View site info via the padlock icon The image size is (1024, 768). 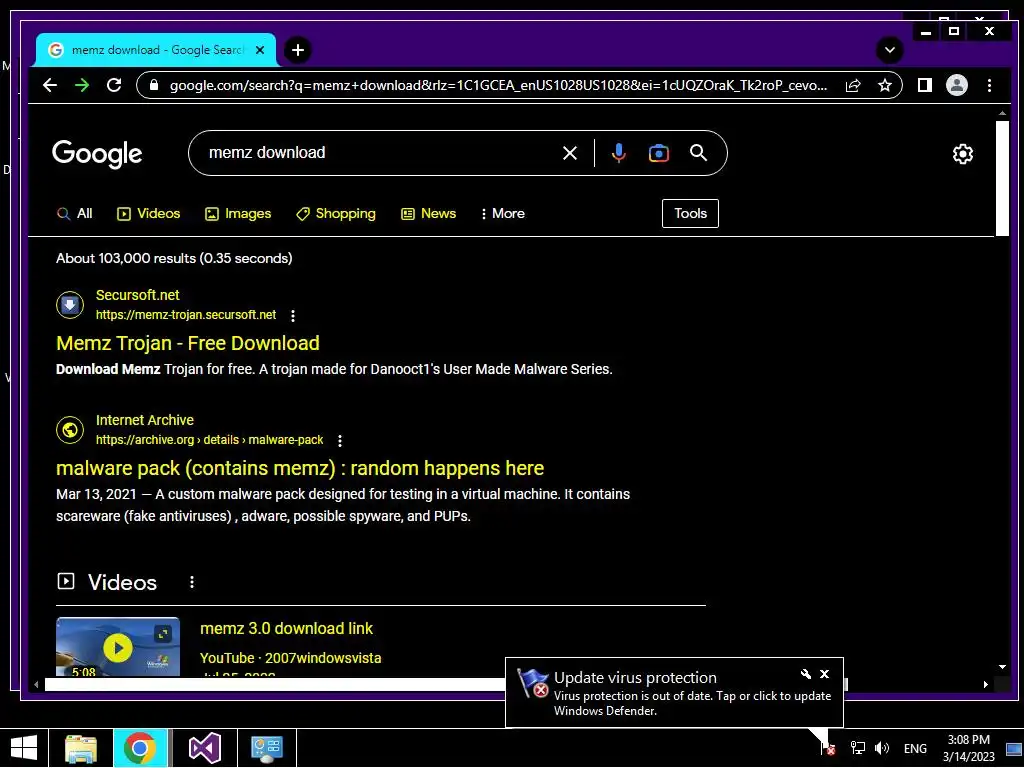(x=154, y=86)
